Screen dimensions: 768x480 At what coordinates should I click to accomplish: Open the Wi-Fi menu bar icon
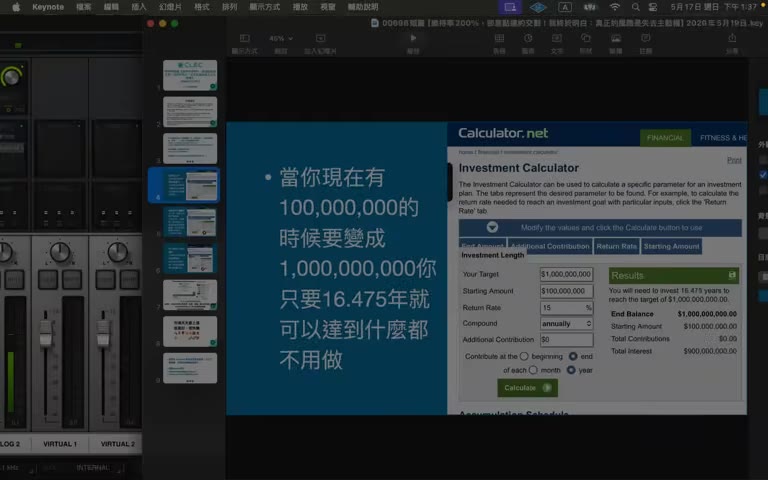coord(615,7)
